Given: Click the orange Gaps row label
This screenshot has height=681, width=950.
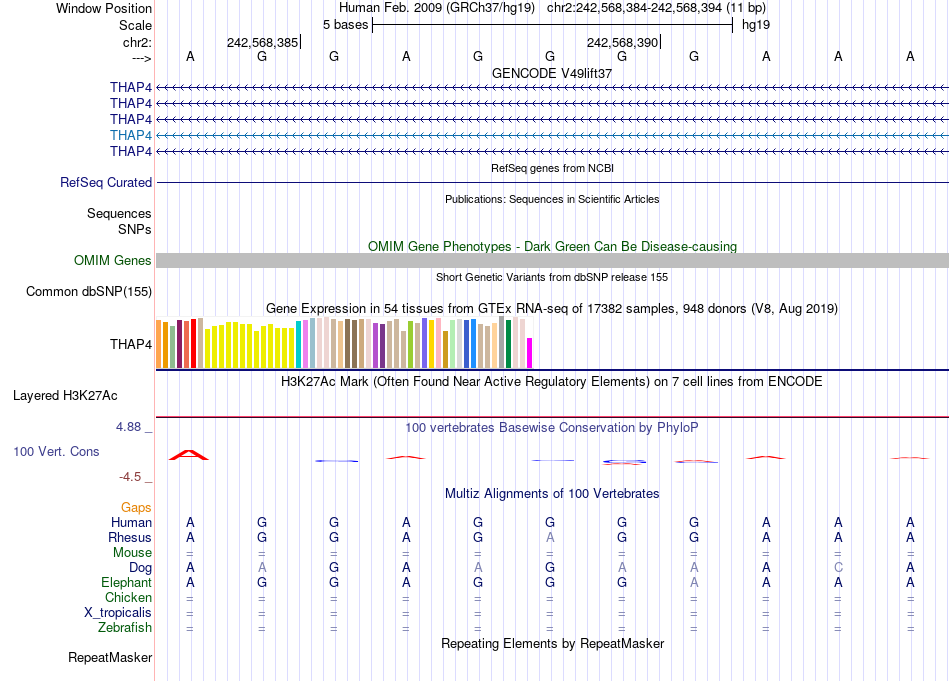Looking at the screenshot, I should [x=136, y=508].
